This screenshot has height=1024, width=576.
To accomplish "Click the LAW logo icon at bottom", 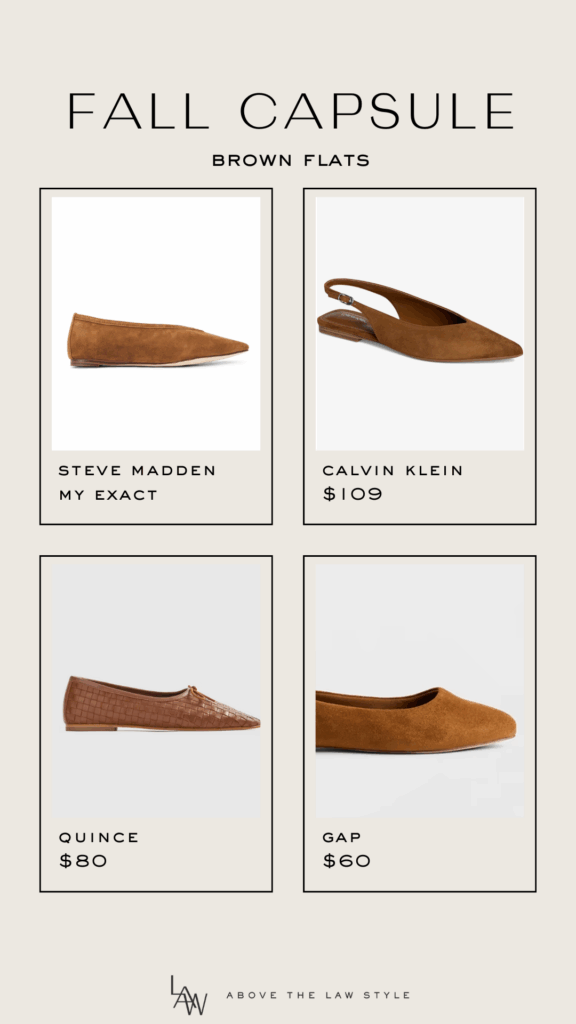I will (x=190, y=995).
